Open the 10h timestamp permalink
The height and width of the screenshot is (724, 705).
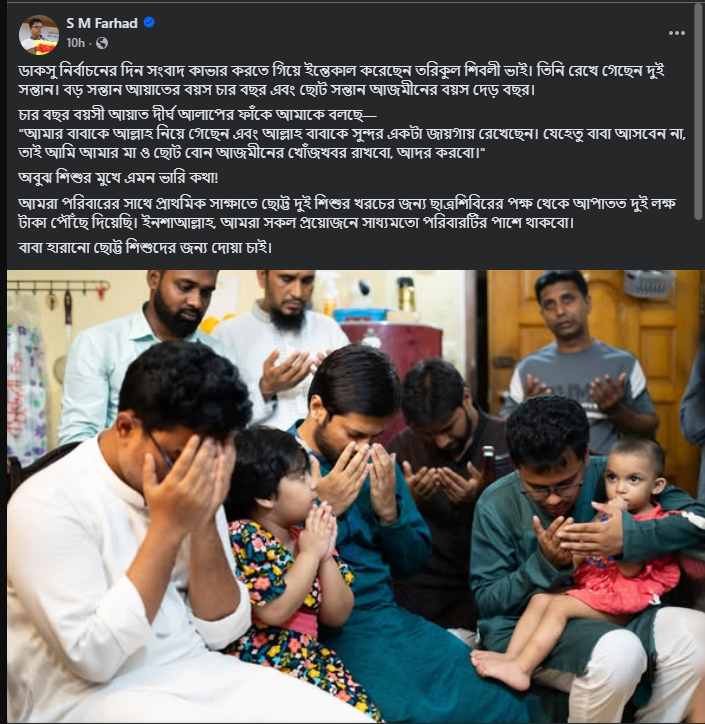pyautogui.click(x=76, y=43)
